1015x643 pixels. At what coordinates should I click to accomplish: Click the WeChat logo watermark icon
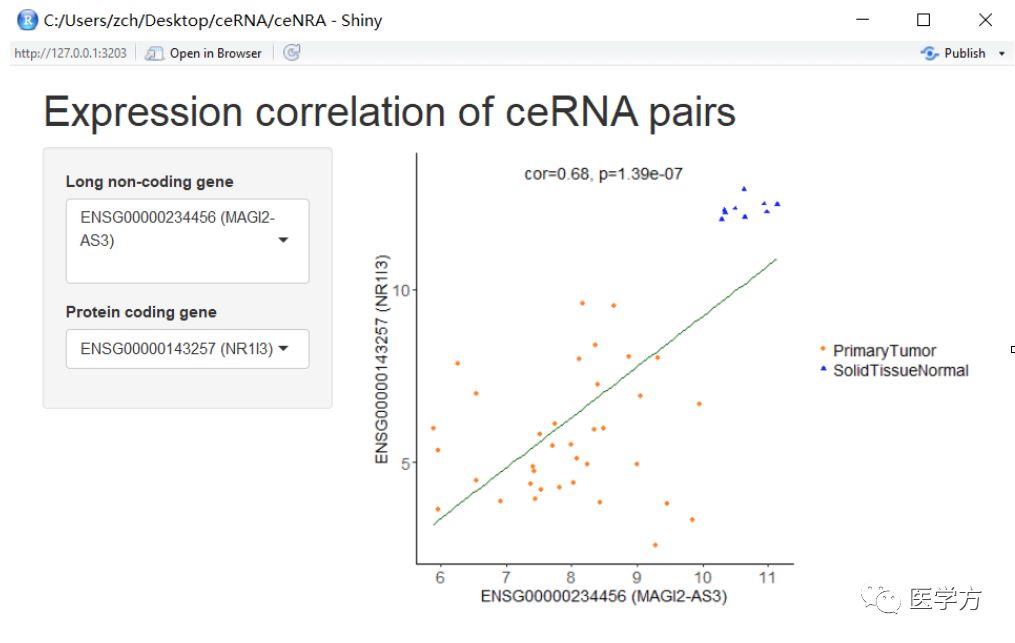pyautogui.click(x=880, y=599)
